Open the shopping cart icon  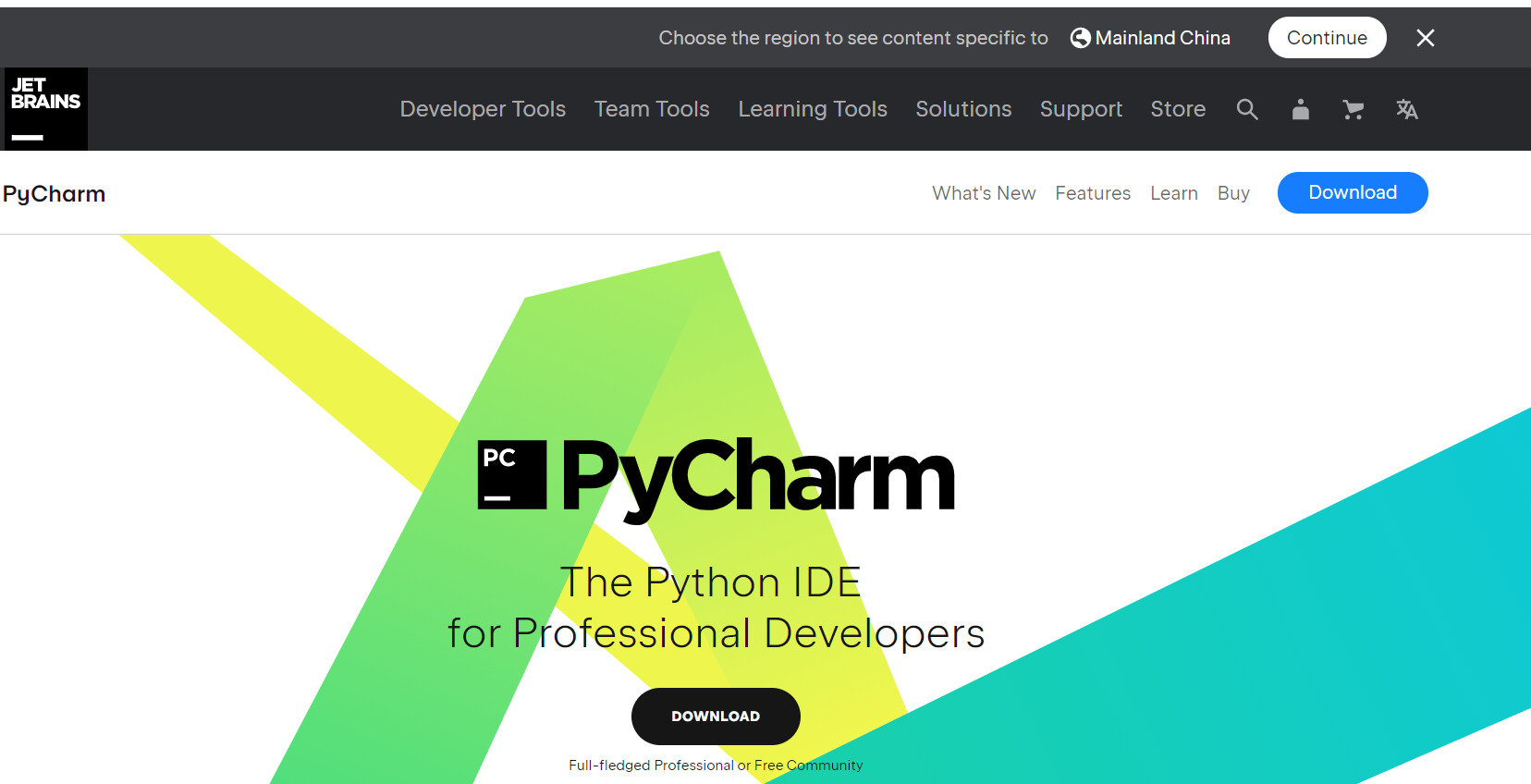tap(1353, 110)
